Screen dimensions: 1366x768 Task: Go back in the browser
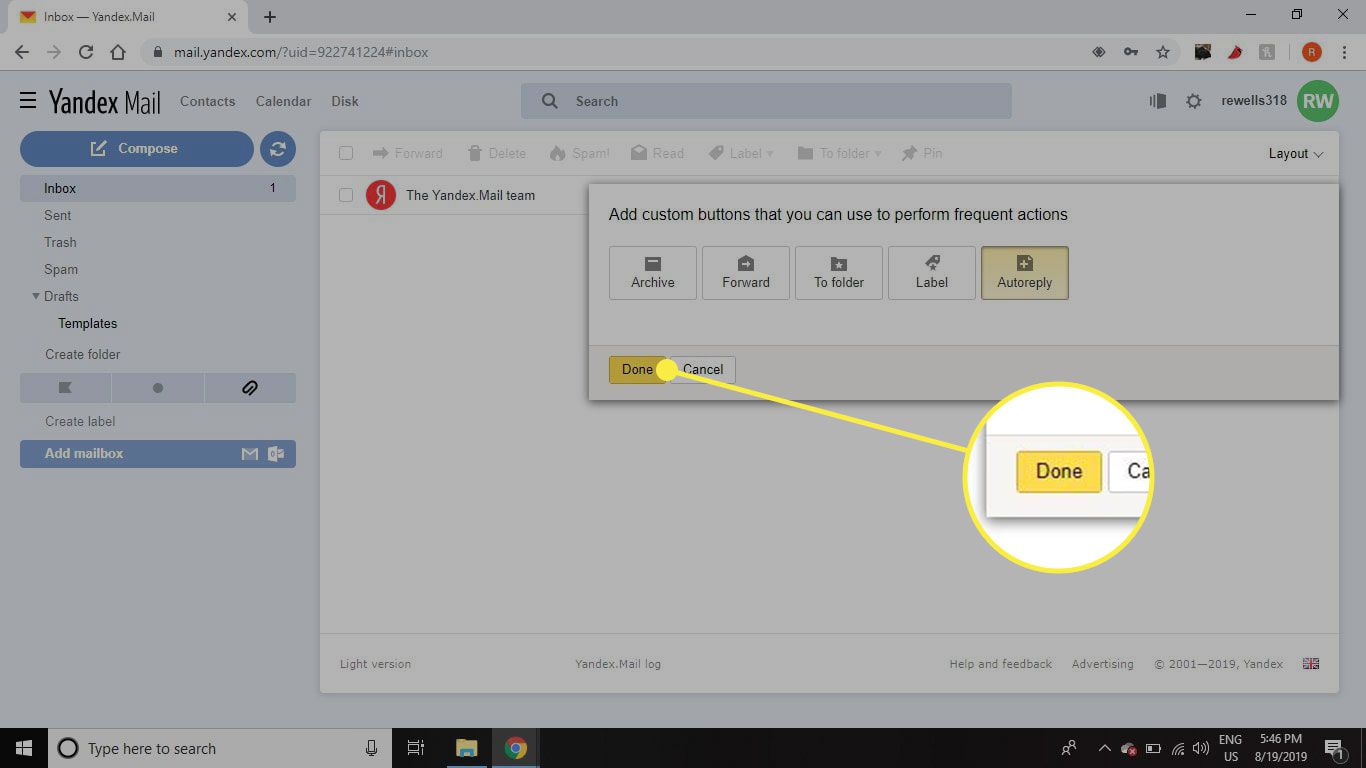pos(22,52)
